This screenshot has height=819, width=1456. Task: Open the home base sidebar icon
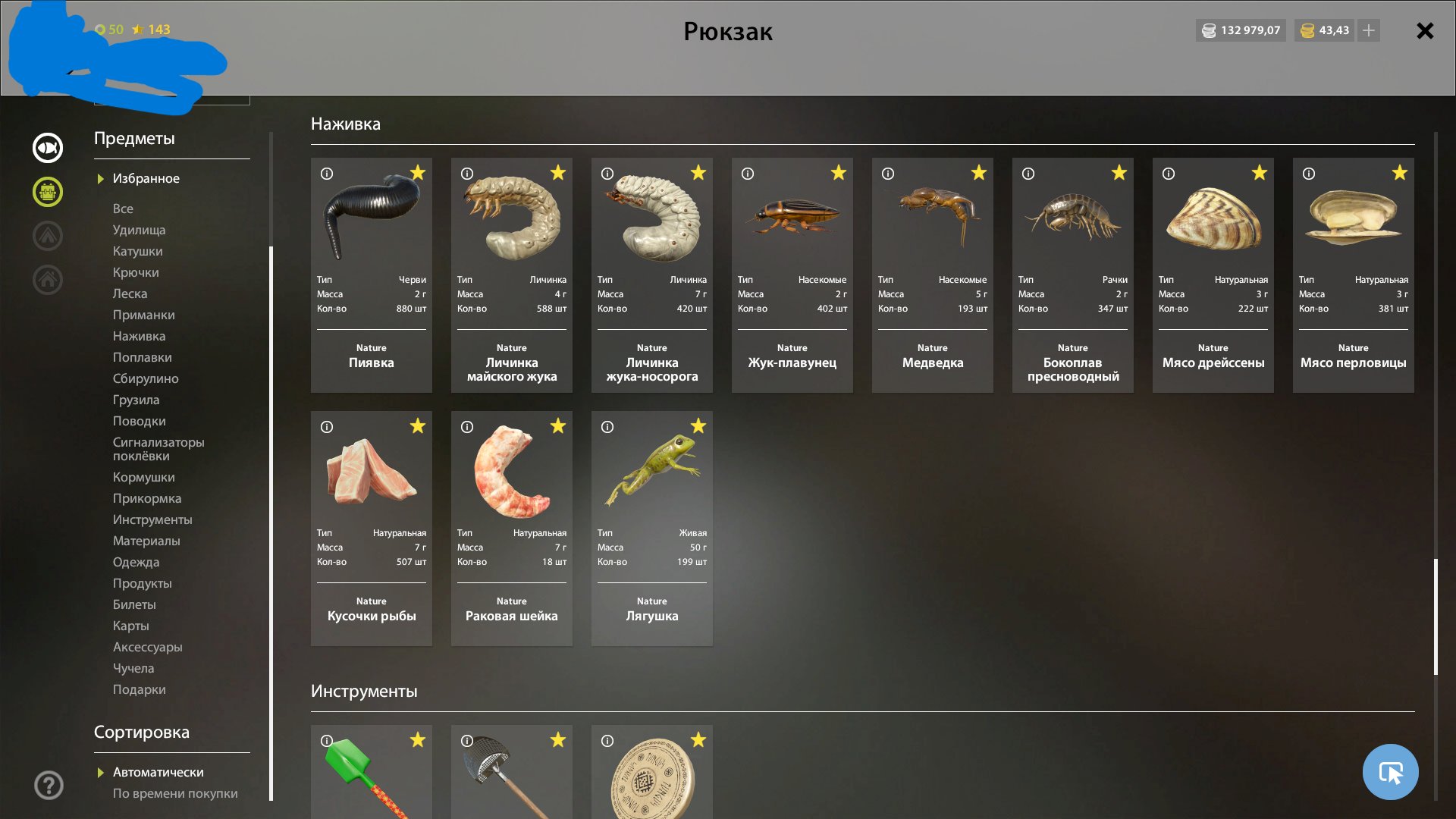pyautogui.click(x=48, y=280)
